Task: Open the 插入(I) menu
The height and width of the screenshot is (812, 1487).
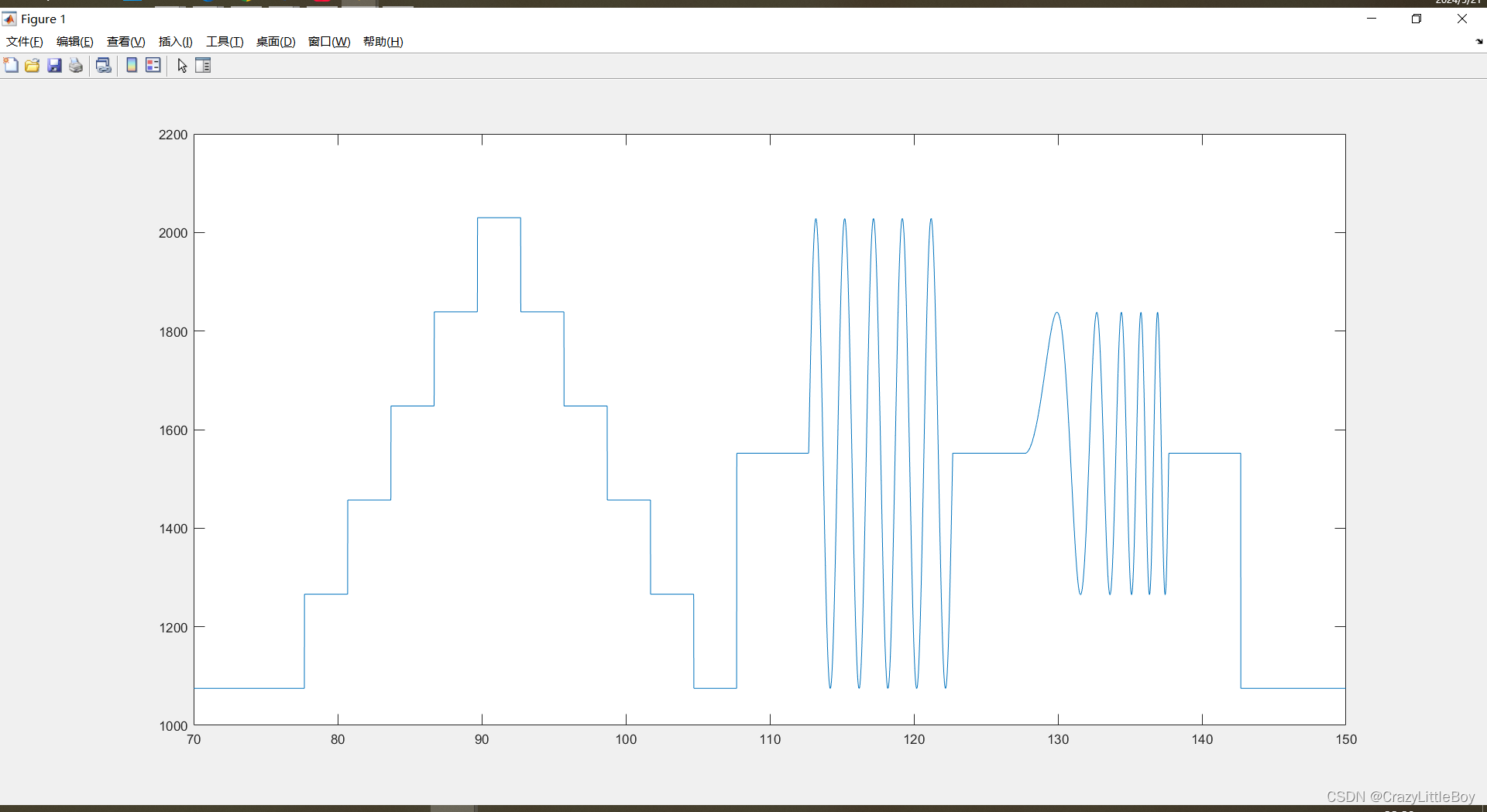Action: tap(176, 42)
